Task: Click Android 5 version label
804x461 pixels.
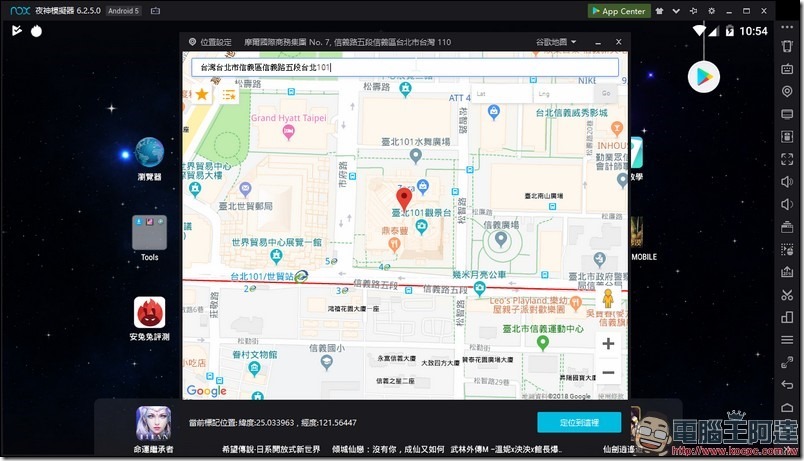Action: coord(124,11)
